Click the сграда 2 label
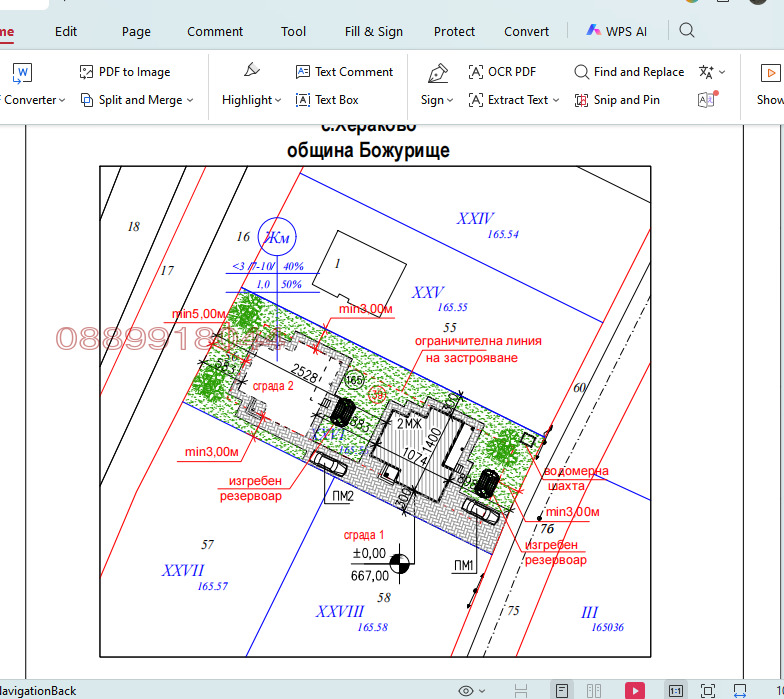 (273, 386)
